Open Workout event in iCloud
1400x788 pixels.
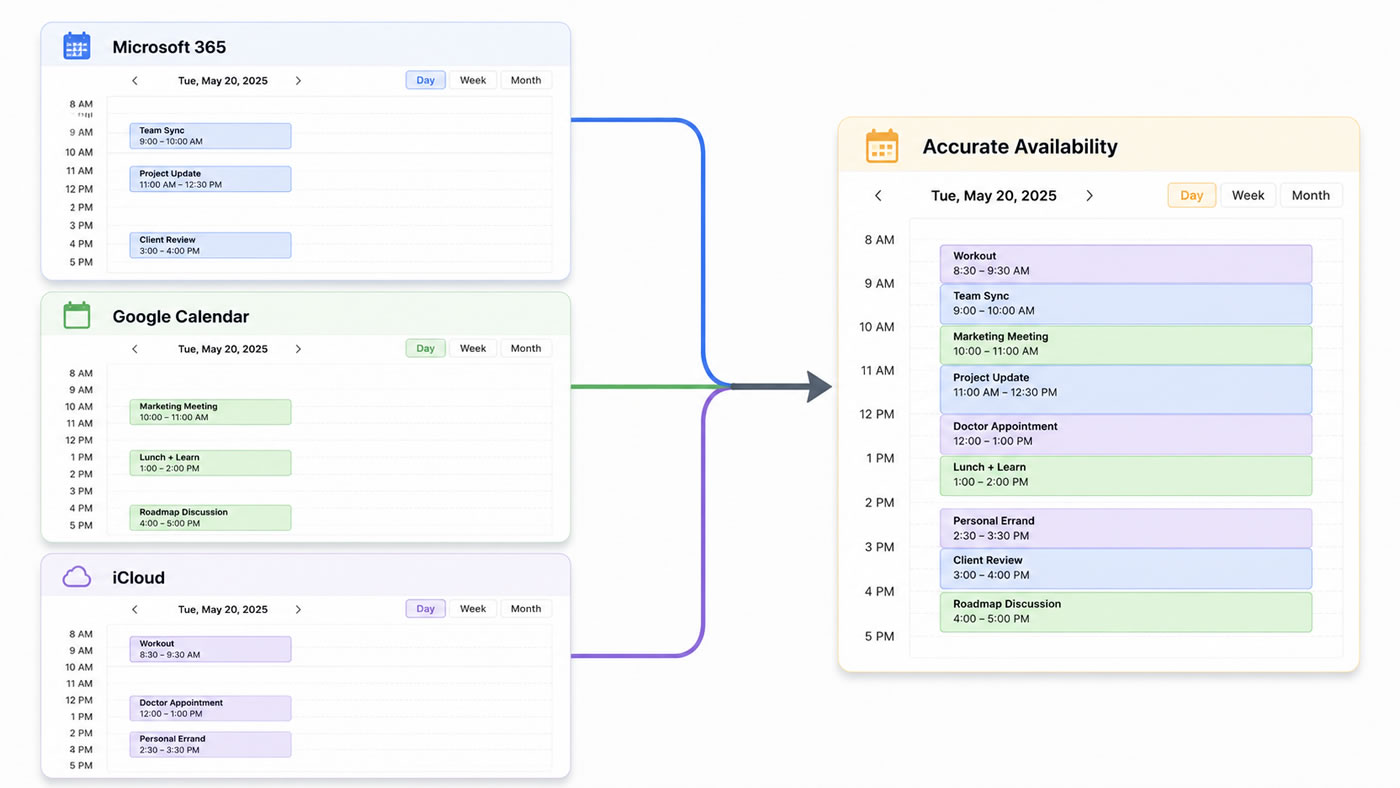click(x=210, y=649)
